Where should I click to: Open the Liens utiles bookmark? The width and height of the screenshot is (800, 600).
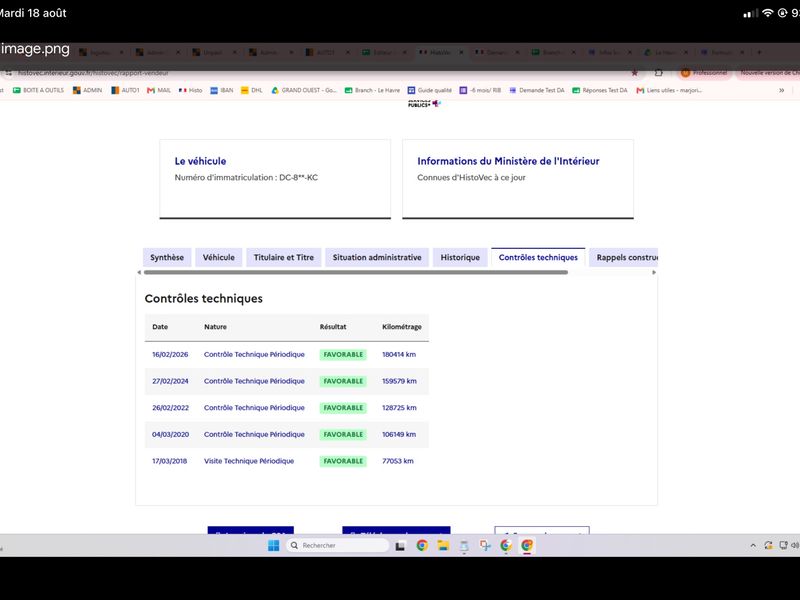tap(669, 90)
